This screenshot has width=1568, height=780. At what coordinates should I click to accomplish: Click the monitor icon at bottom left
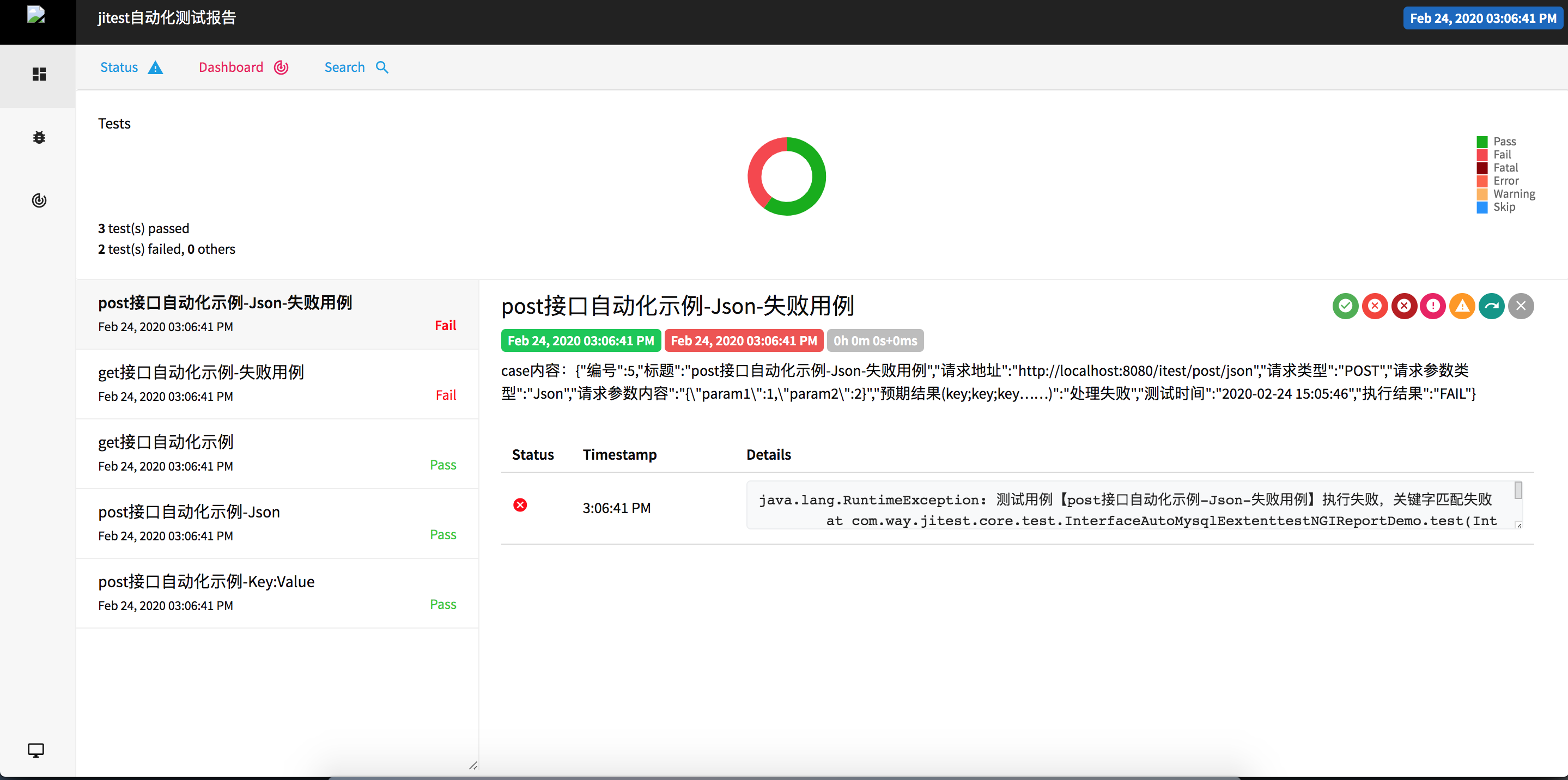tap(36, 749)
